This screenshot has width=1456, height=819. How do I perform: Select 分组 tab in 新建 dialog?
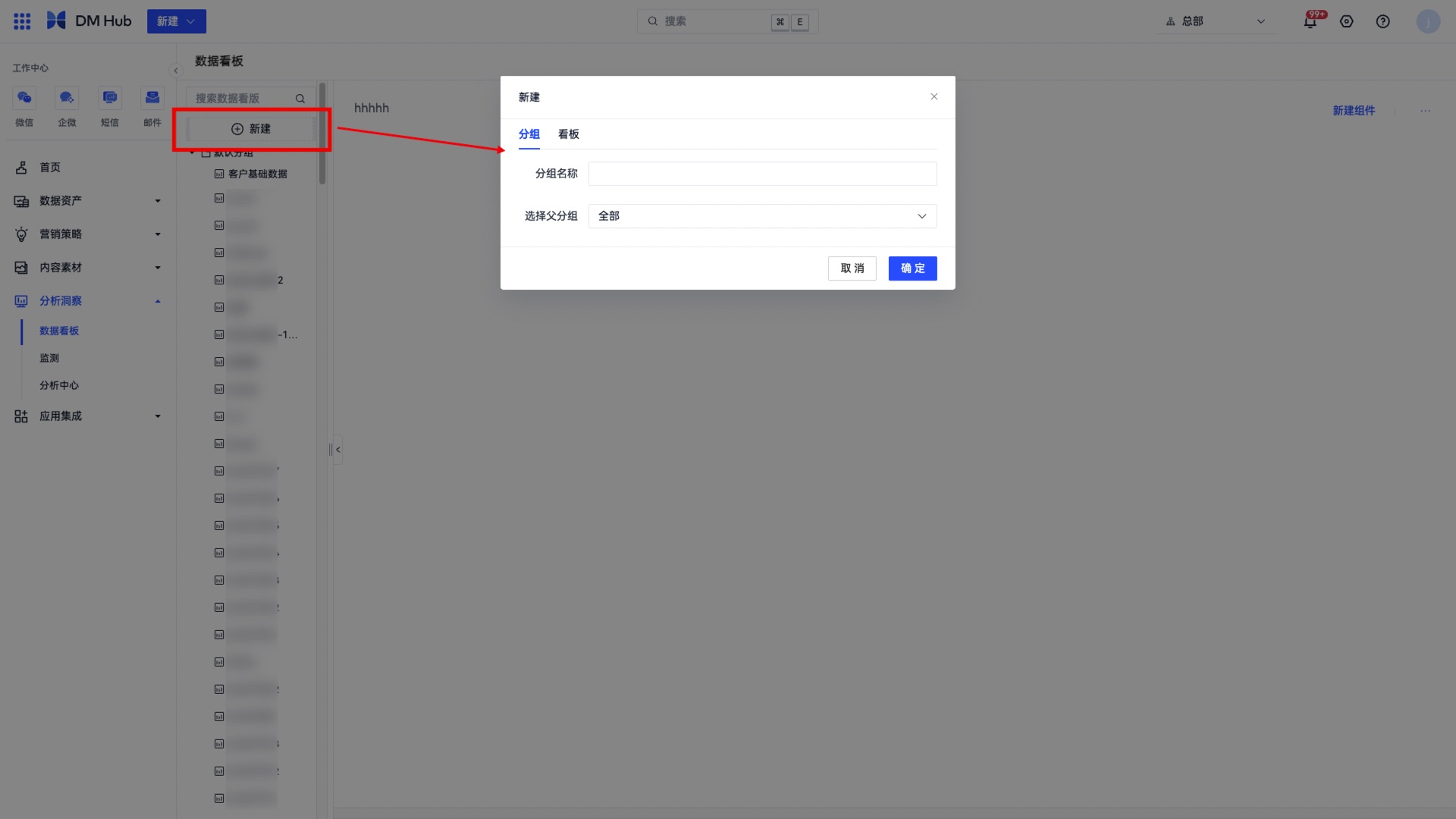530,134
